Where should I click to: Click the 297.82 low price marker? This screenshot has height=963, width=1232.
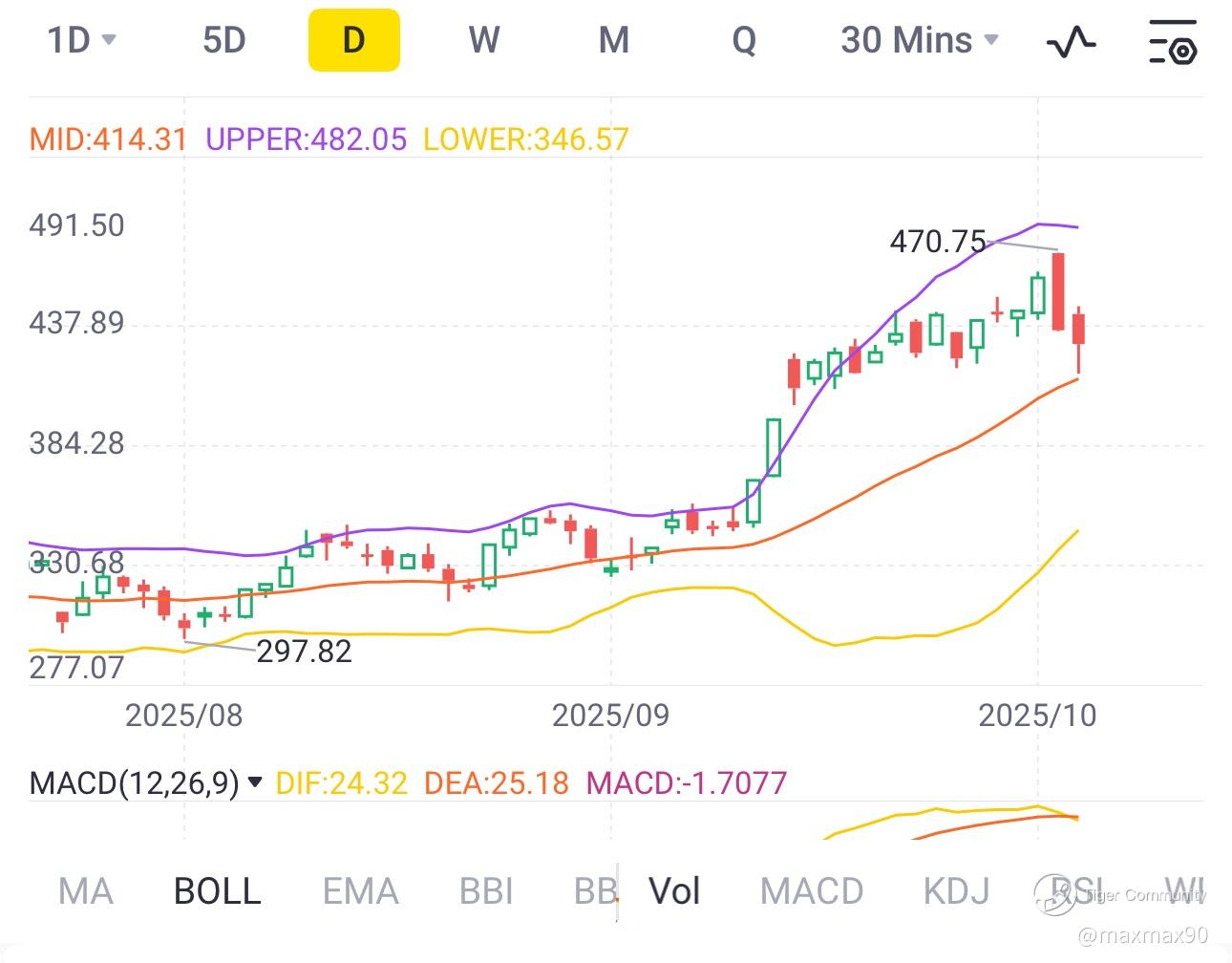(304, 652)
